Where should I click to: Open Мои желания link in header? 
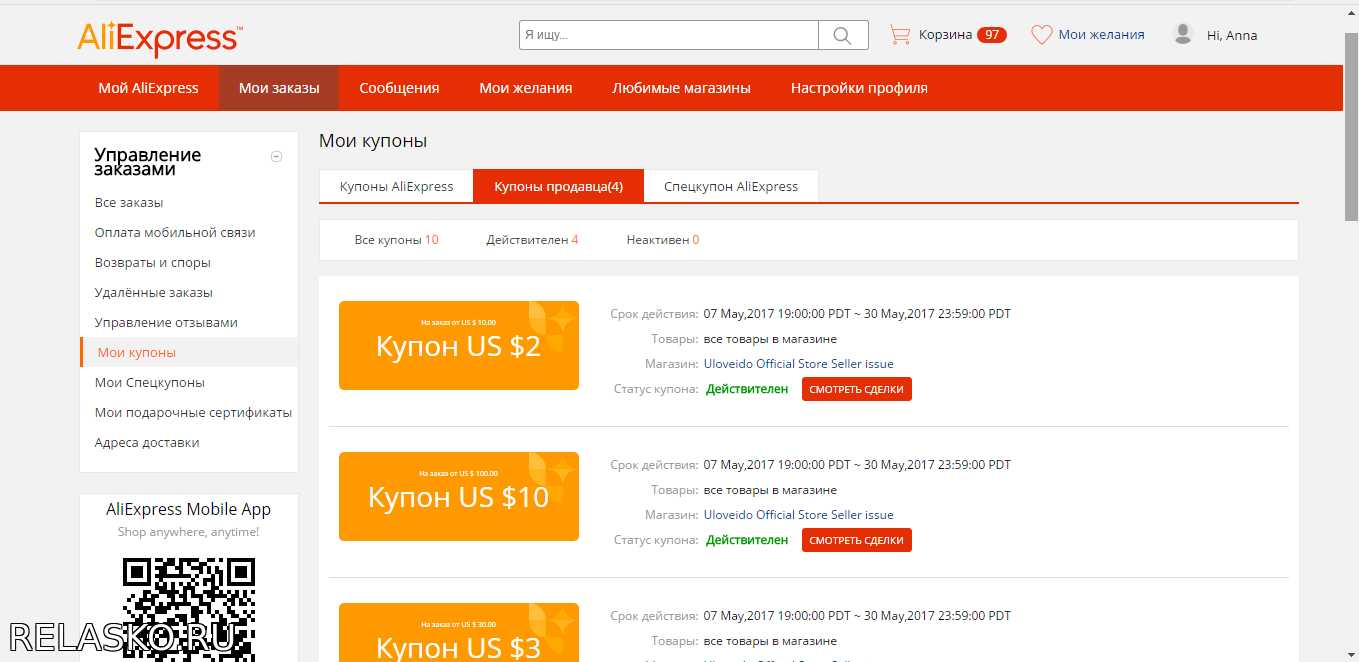click(1101, 35)
